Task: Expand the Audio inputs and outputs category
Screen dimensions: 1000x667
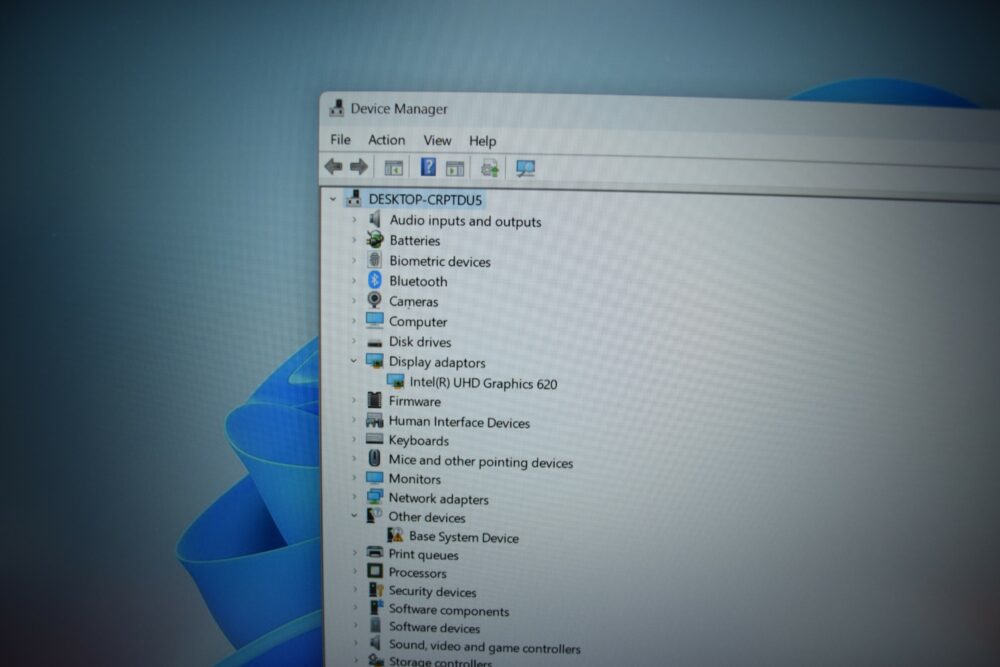Action: tap(354, 220)
